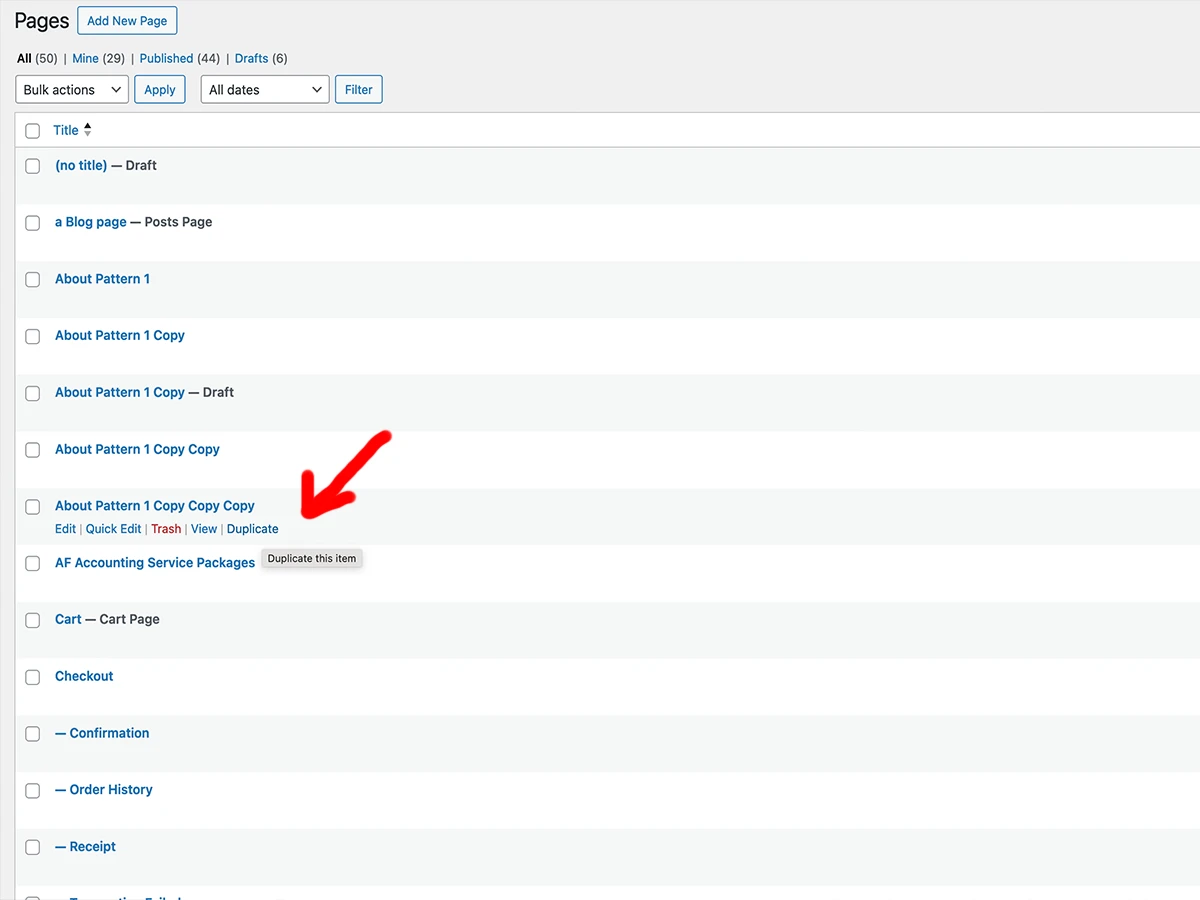This screenshot has height=900, width=1200.
Task: Open the Bulk actions dropdown
Action: 72,90
